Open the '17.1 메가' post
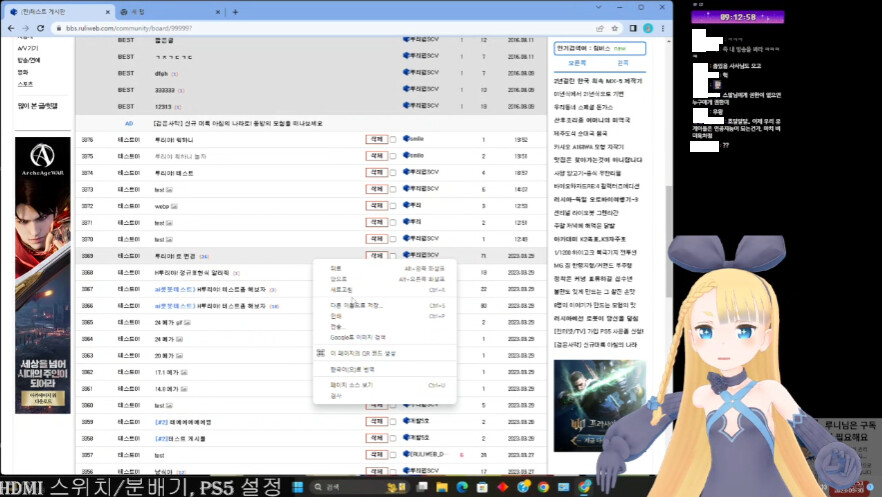The height and width of the screenshot is (497, 882). 166,372
